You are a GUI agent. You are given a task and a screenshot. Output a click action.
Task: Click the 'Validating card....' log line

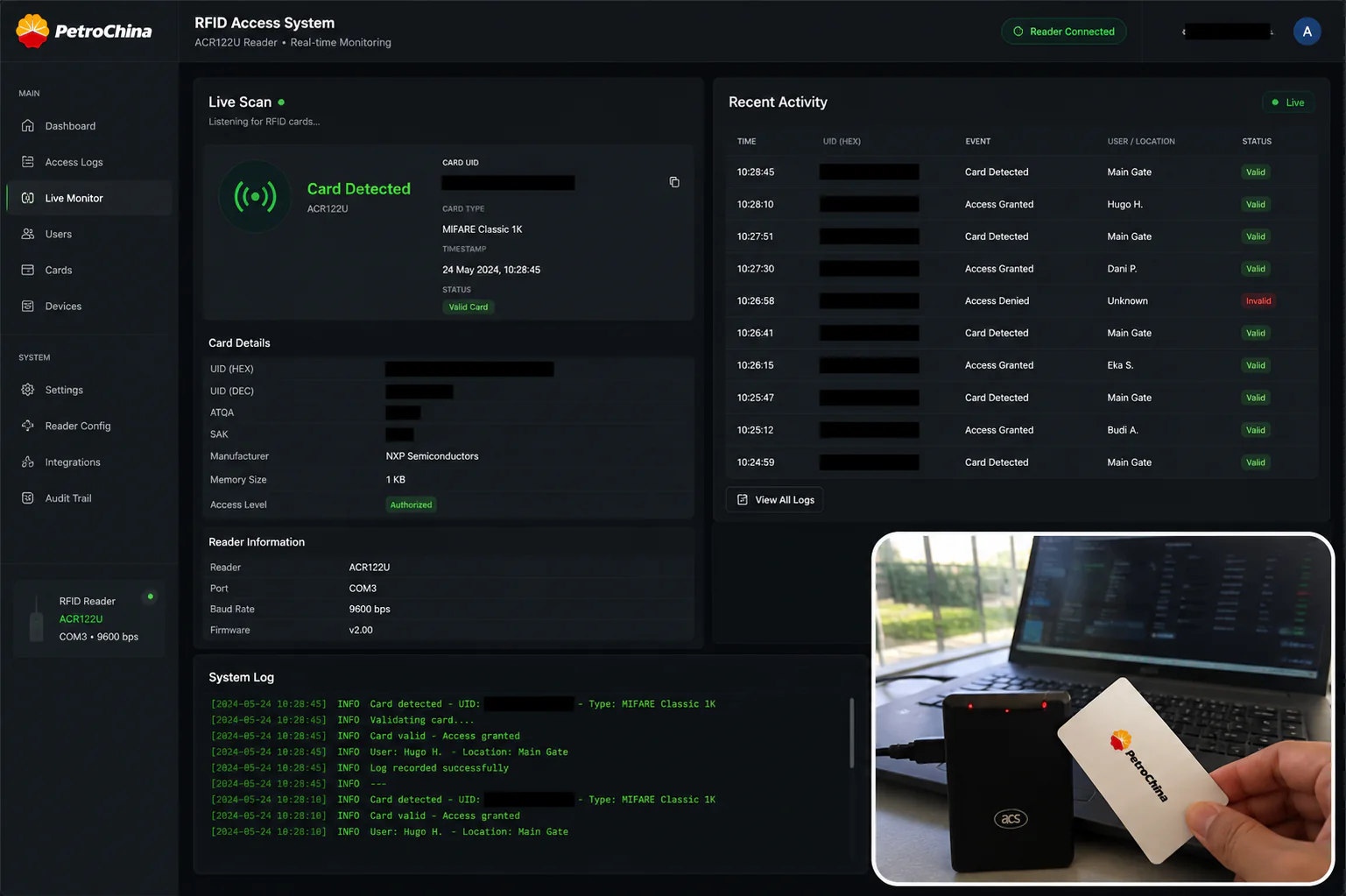coord(342,720)
